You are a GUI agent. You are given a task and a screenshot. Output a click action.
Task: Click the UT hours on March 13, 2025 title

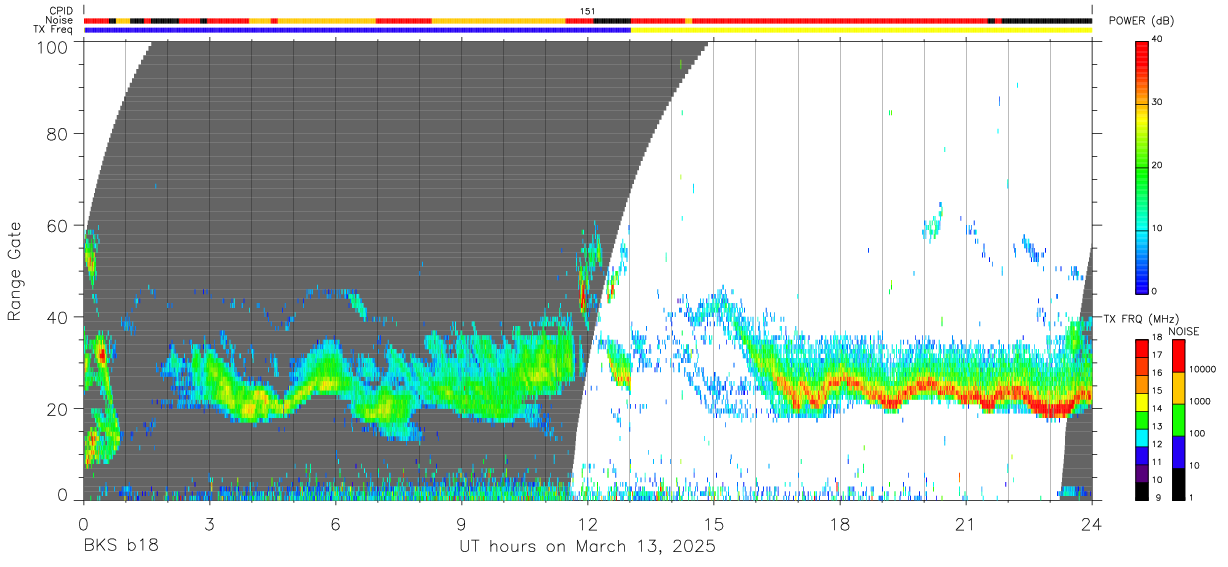click(x=587, y=548)
